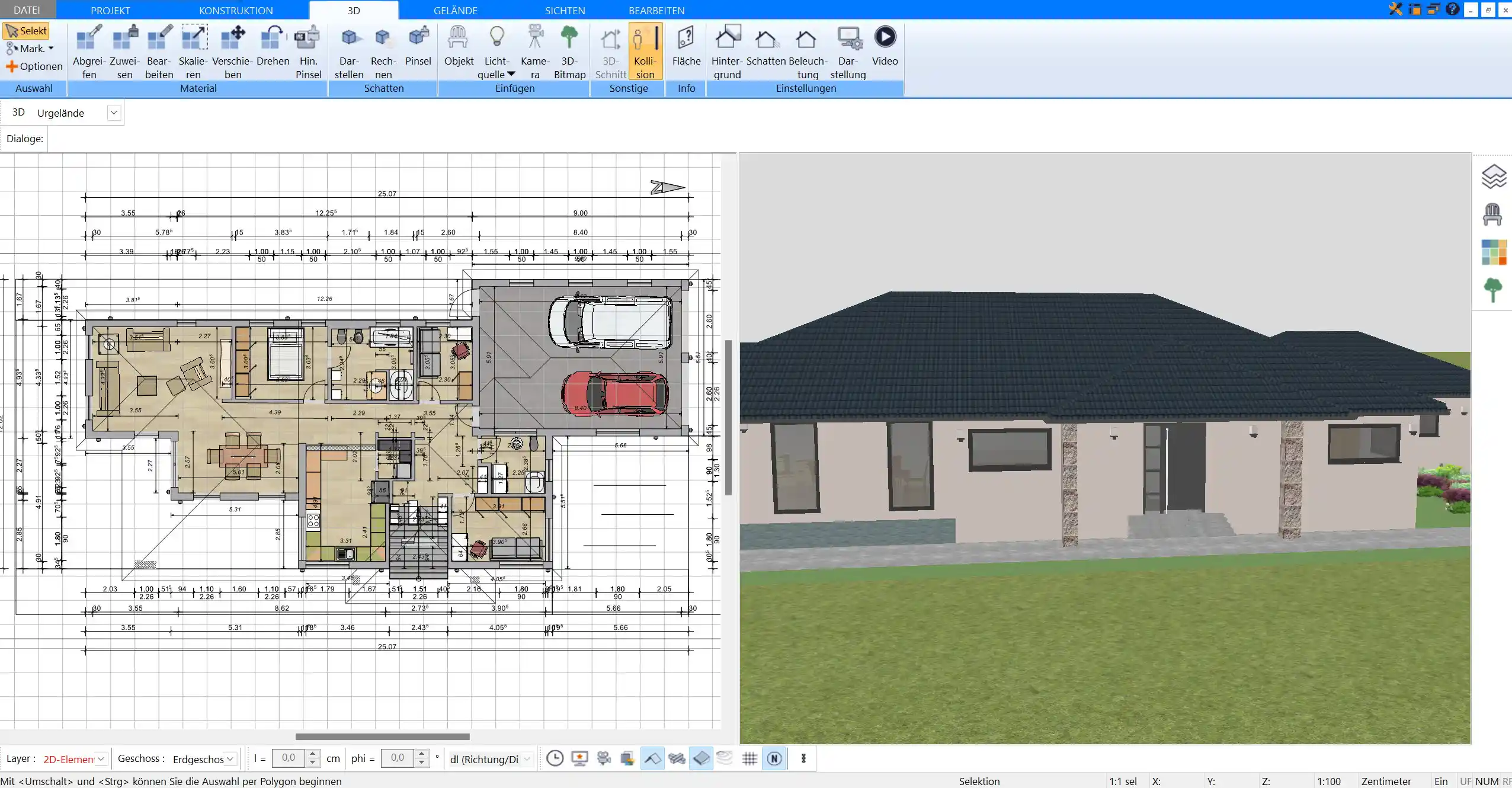Image resolution: width=1512 pixels, height=788 pixels.
Task: Select the Verschieben material tool
Action: pos(233,52)
